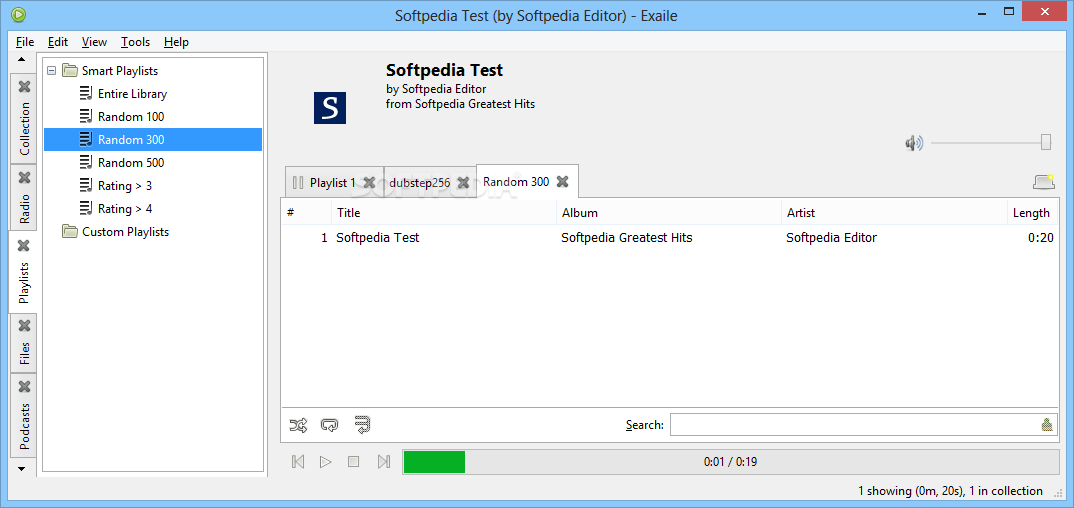Close the Podcasts side panel tab

click(25, 387)
